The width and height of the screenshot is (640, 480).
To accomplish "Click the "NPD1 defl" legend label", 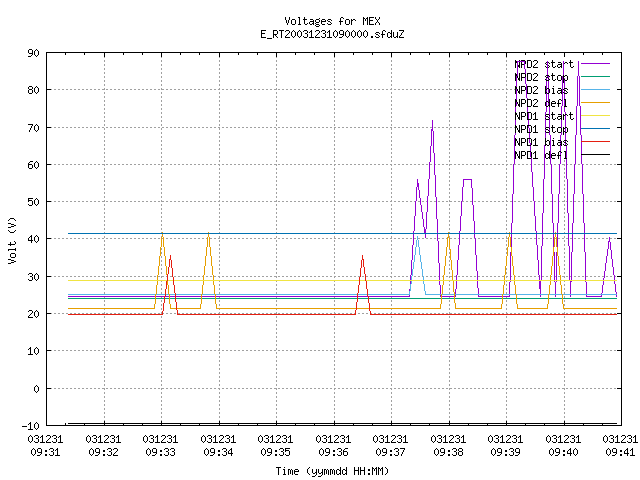I will (541, 155).
